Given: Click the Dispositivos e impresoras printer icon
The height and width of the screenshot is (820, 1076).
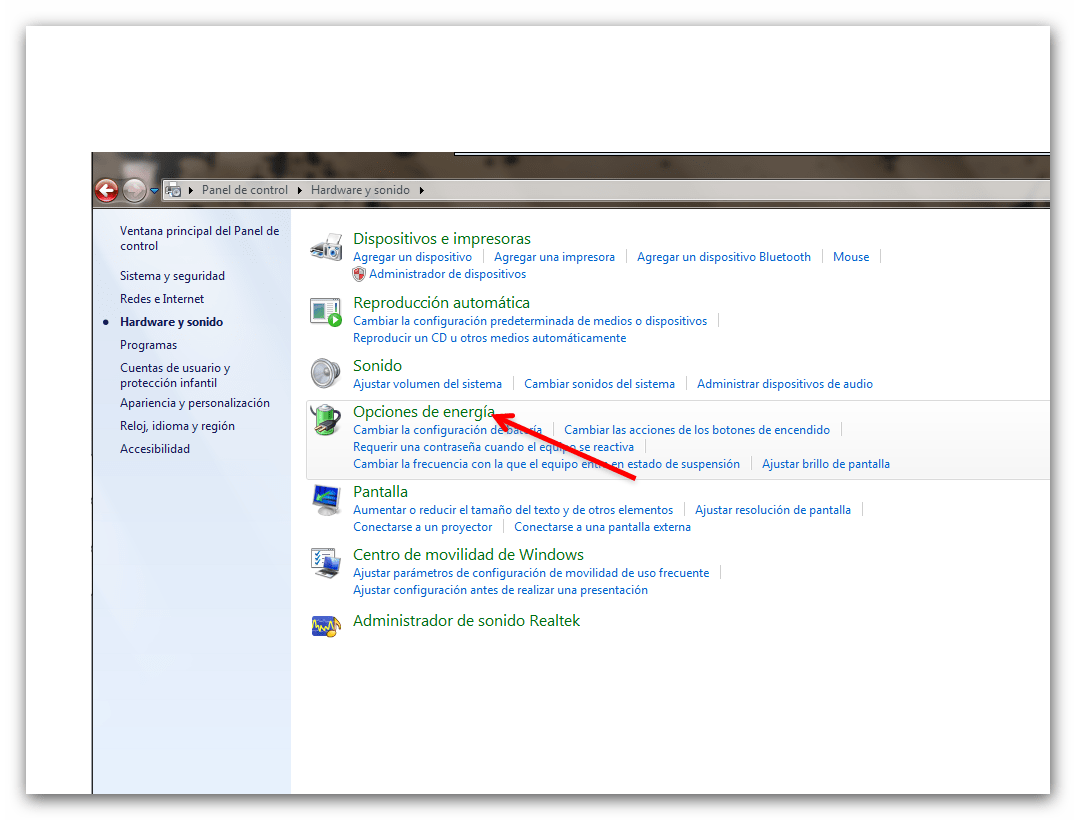Looking at the screenshot, I should (326, 247).
